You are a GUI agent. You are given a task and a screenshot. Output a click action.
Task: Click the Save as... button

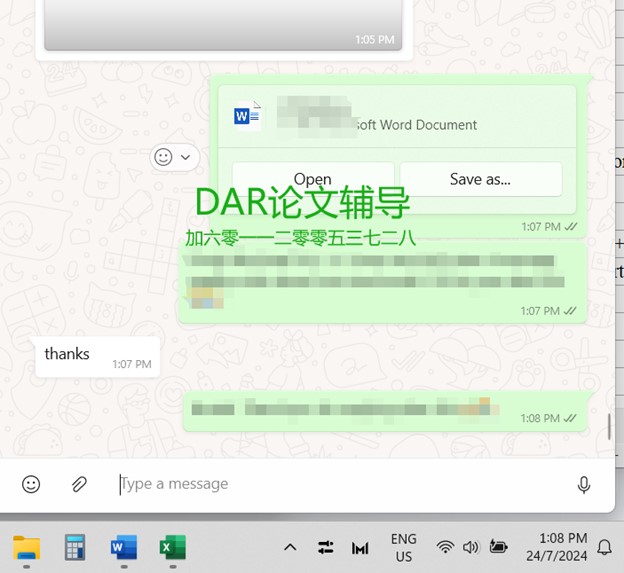point(480,179)
